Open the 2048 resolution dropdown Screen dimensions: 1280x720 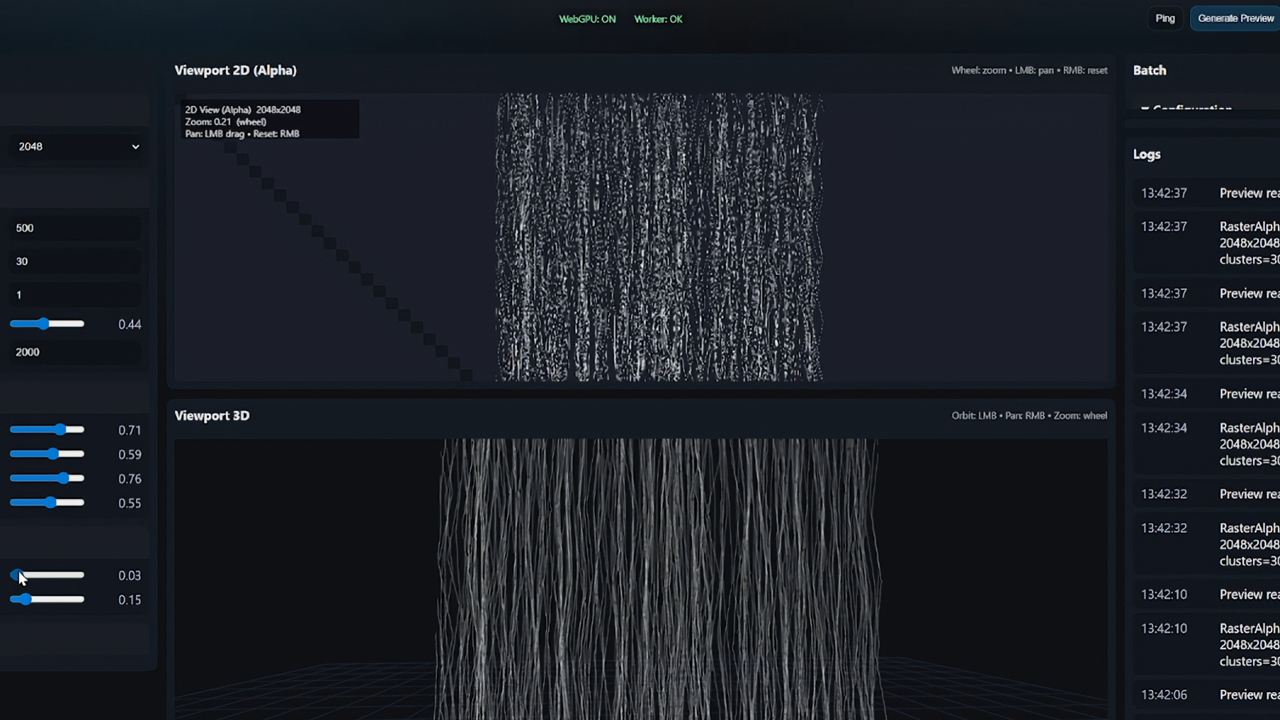click(78, 146)
